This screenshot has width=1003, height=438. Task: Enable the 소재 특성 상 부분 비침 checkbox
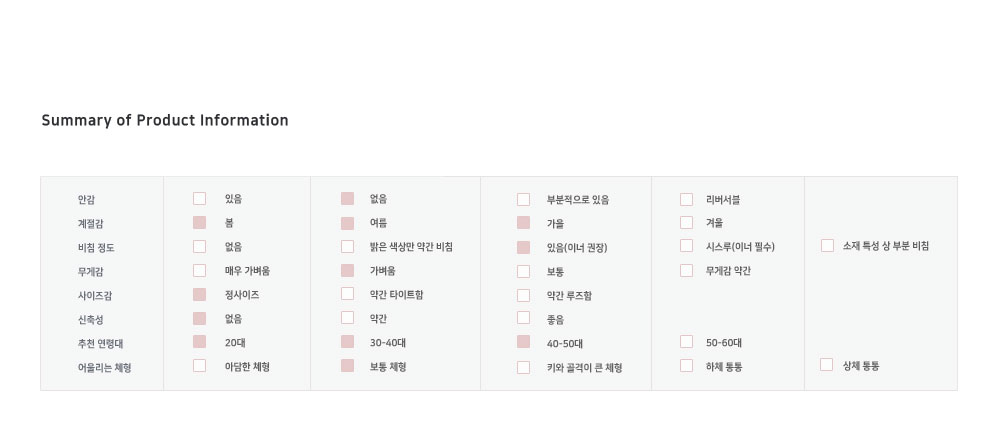pyautogui.click(x=827, y=245)
